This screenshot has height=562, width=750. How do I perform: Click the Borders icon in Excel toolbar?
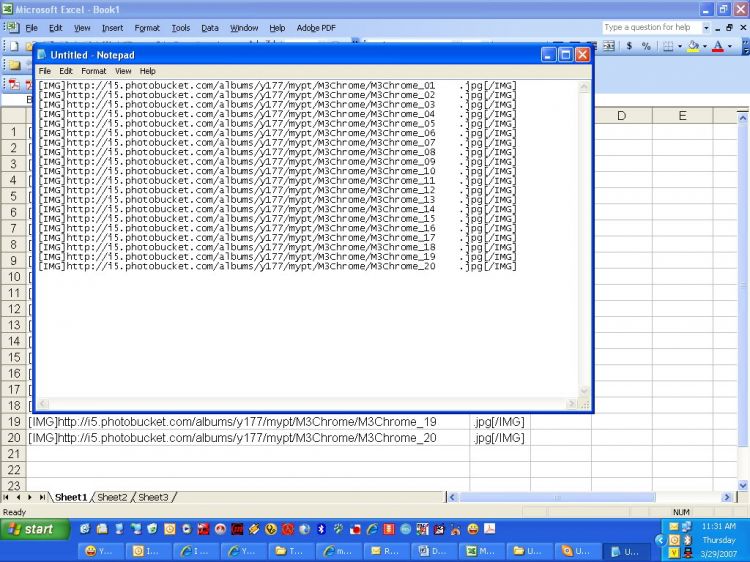pos(668,46)
